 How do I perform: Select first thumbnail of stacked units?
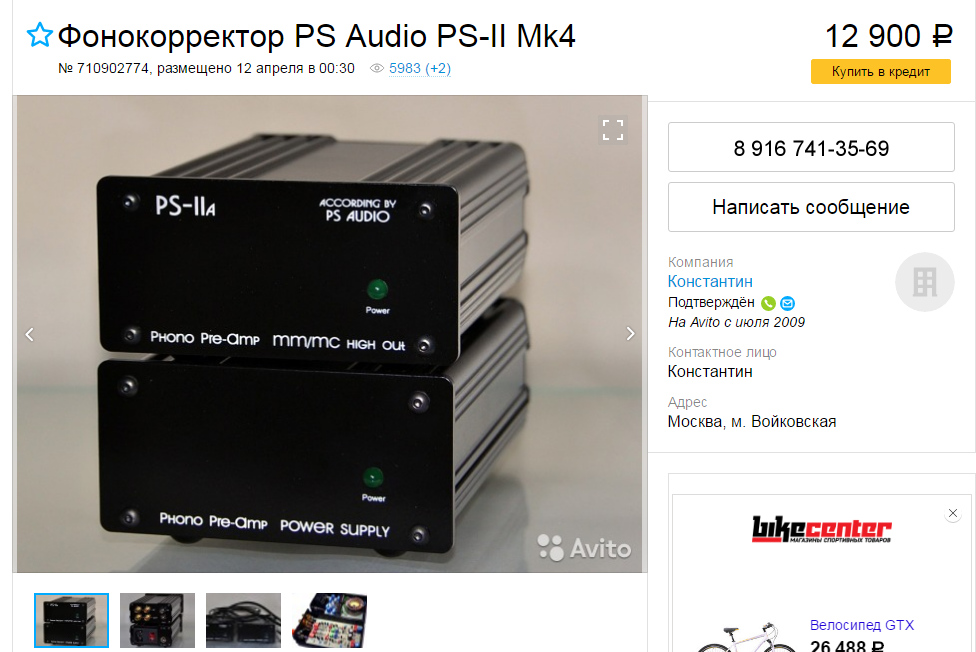72,620
